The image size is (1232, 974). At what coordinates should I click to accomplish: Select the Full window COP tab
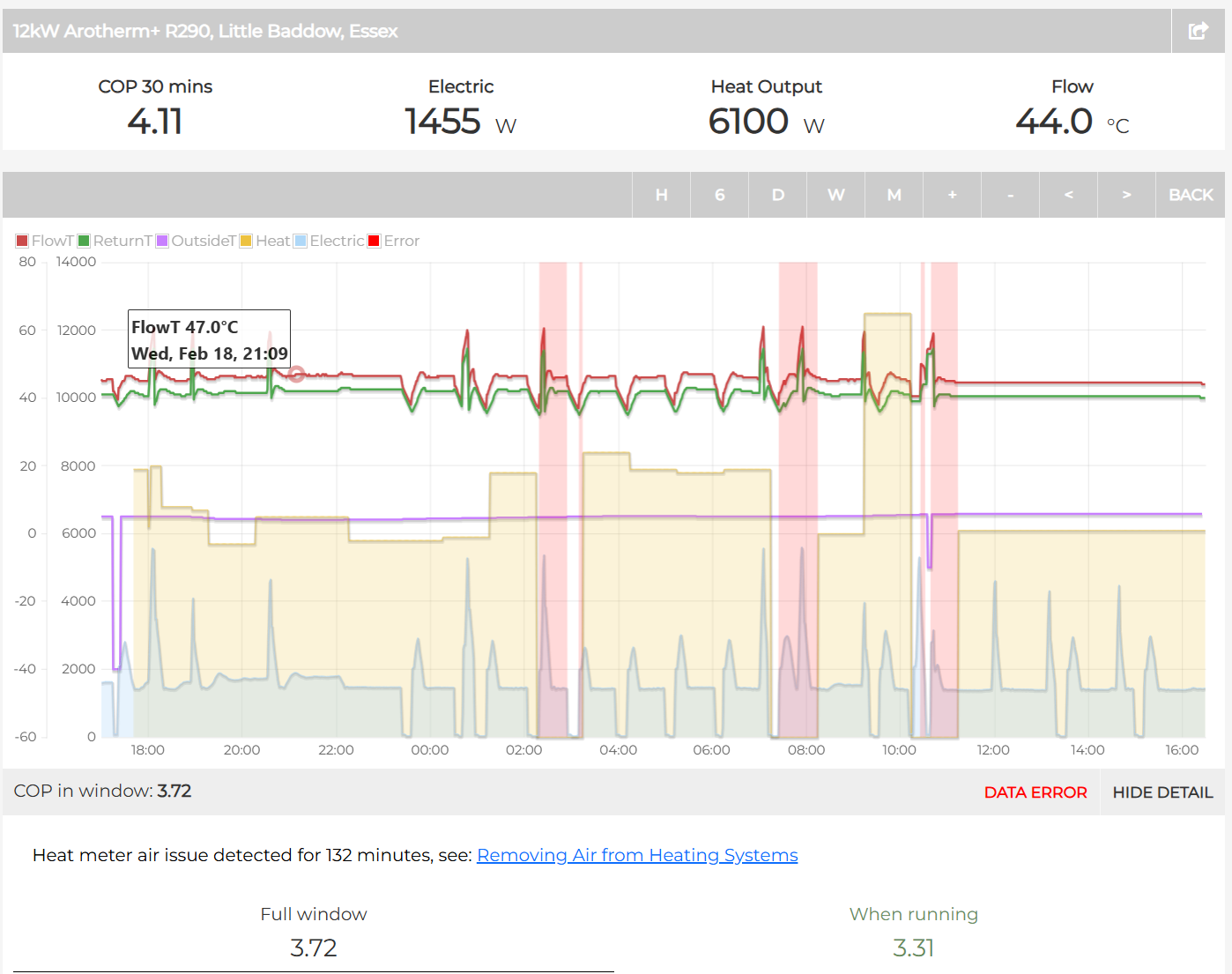tap(314, 933)
